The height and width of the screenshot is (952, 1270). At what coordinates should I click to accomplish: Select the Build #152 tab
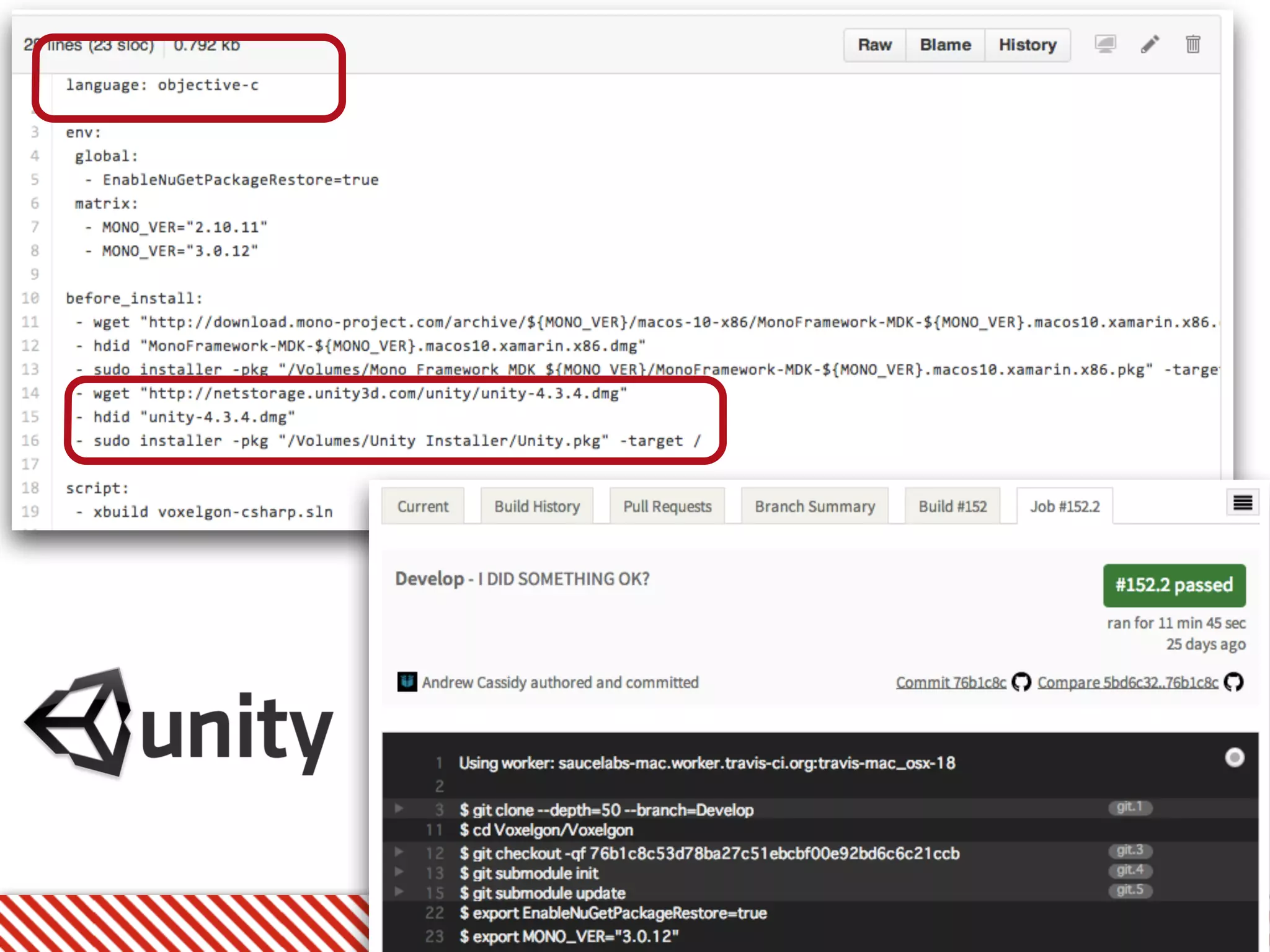952,506
